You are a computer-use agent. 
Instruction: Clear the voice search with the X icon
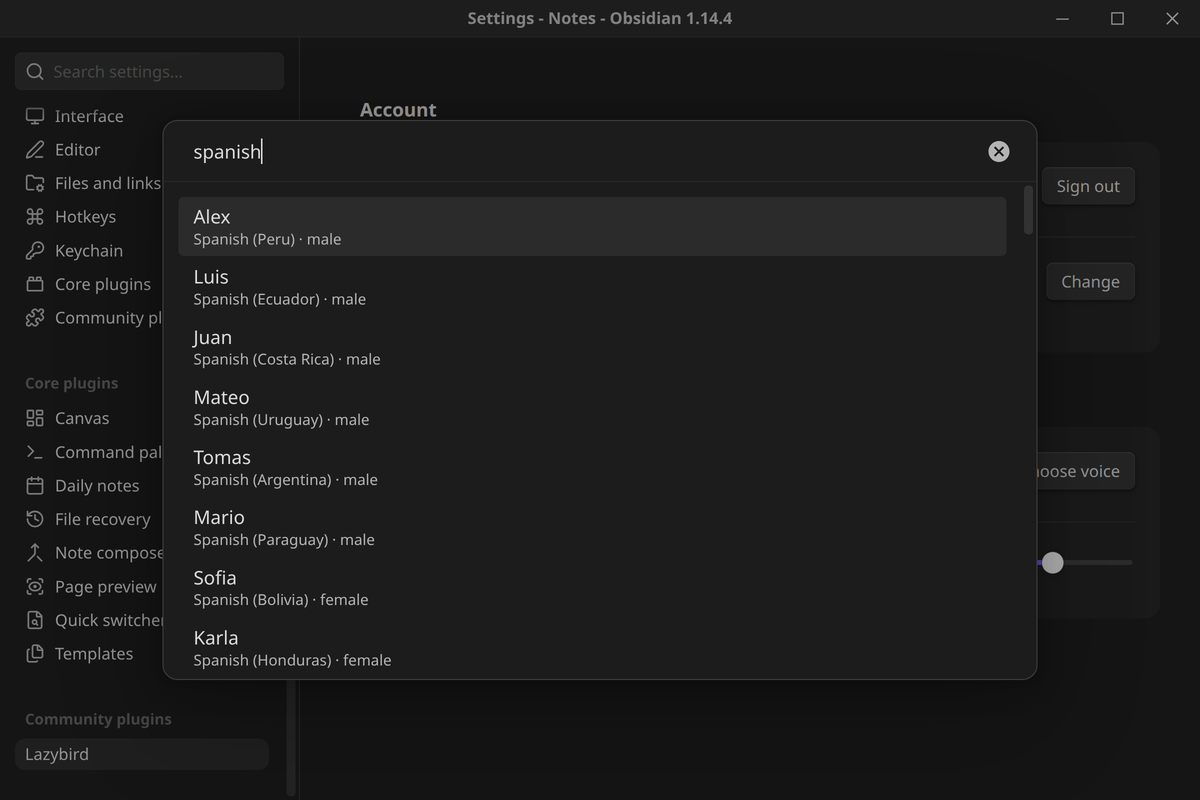click(x=998, y=151)
